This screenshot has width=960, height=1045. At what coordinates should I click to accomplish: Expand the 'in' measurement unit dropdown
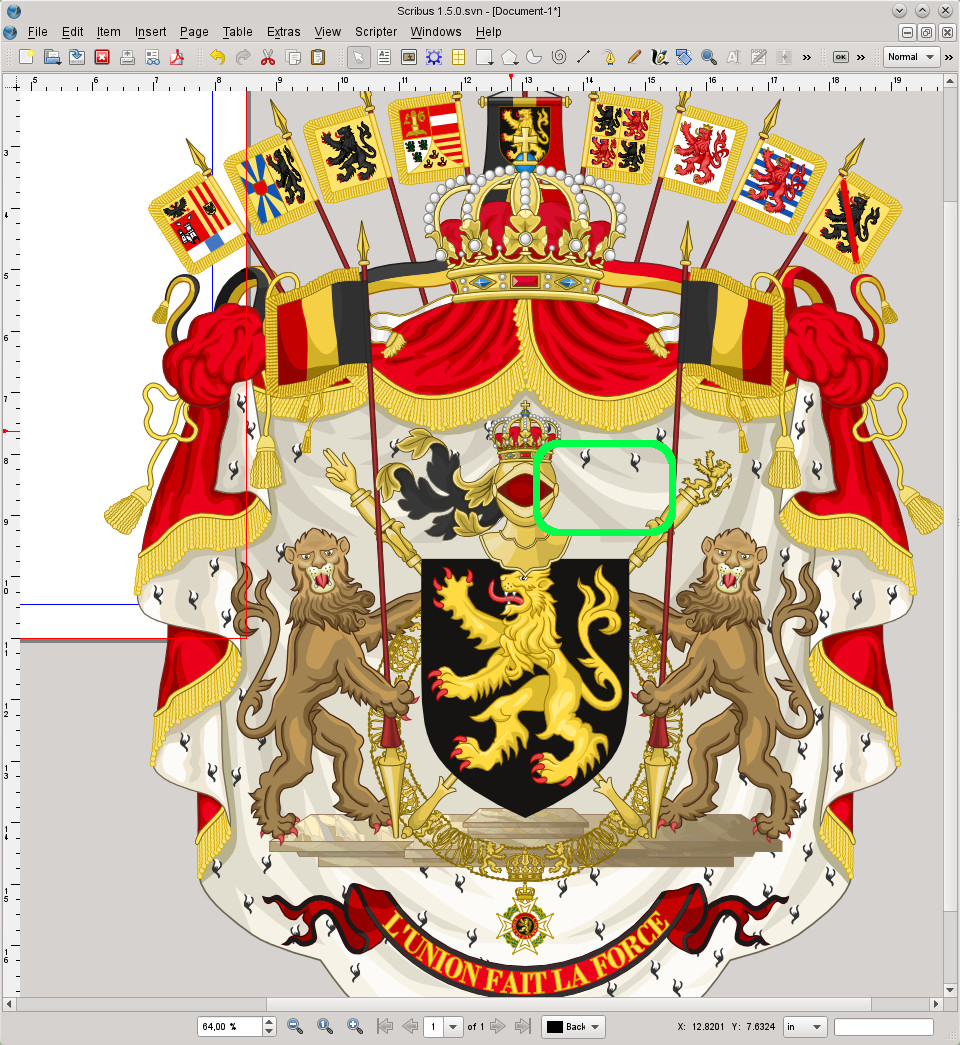click(x=805, y=1026)
